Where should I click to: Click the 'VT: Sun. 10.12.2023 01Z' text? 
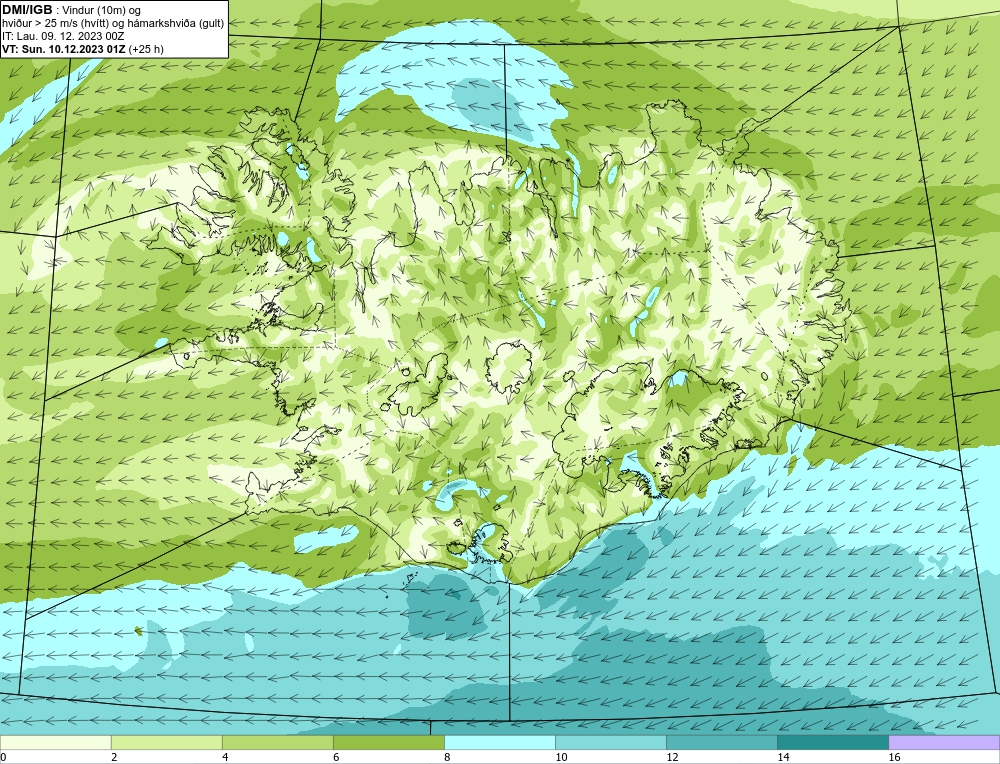click(x=64, y=48)
